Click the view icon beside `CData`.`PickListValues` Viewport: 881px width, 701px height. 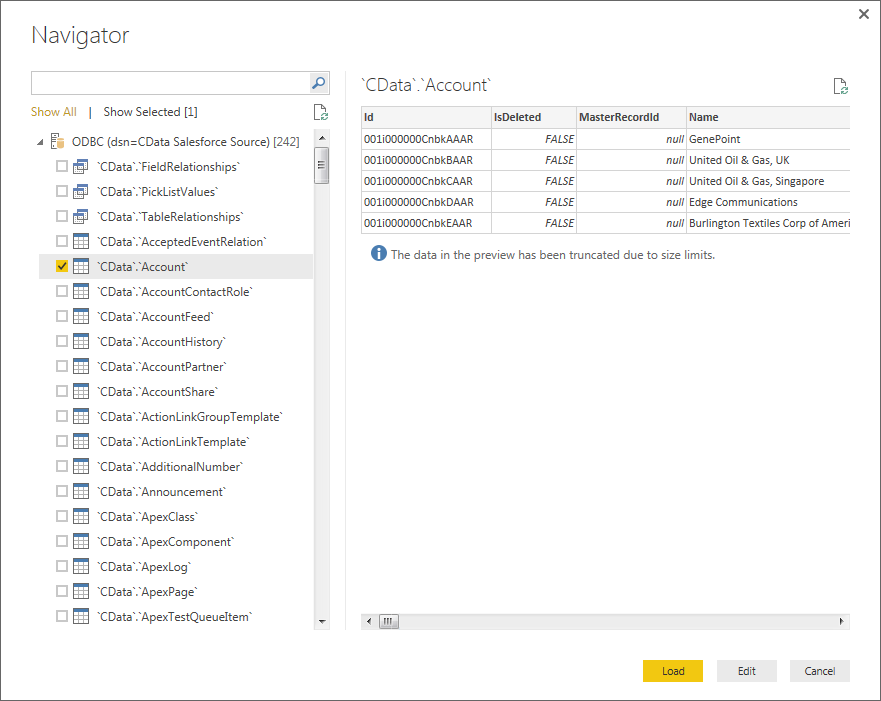point(80,191)
